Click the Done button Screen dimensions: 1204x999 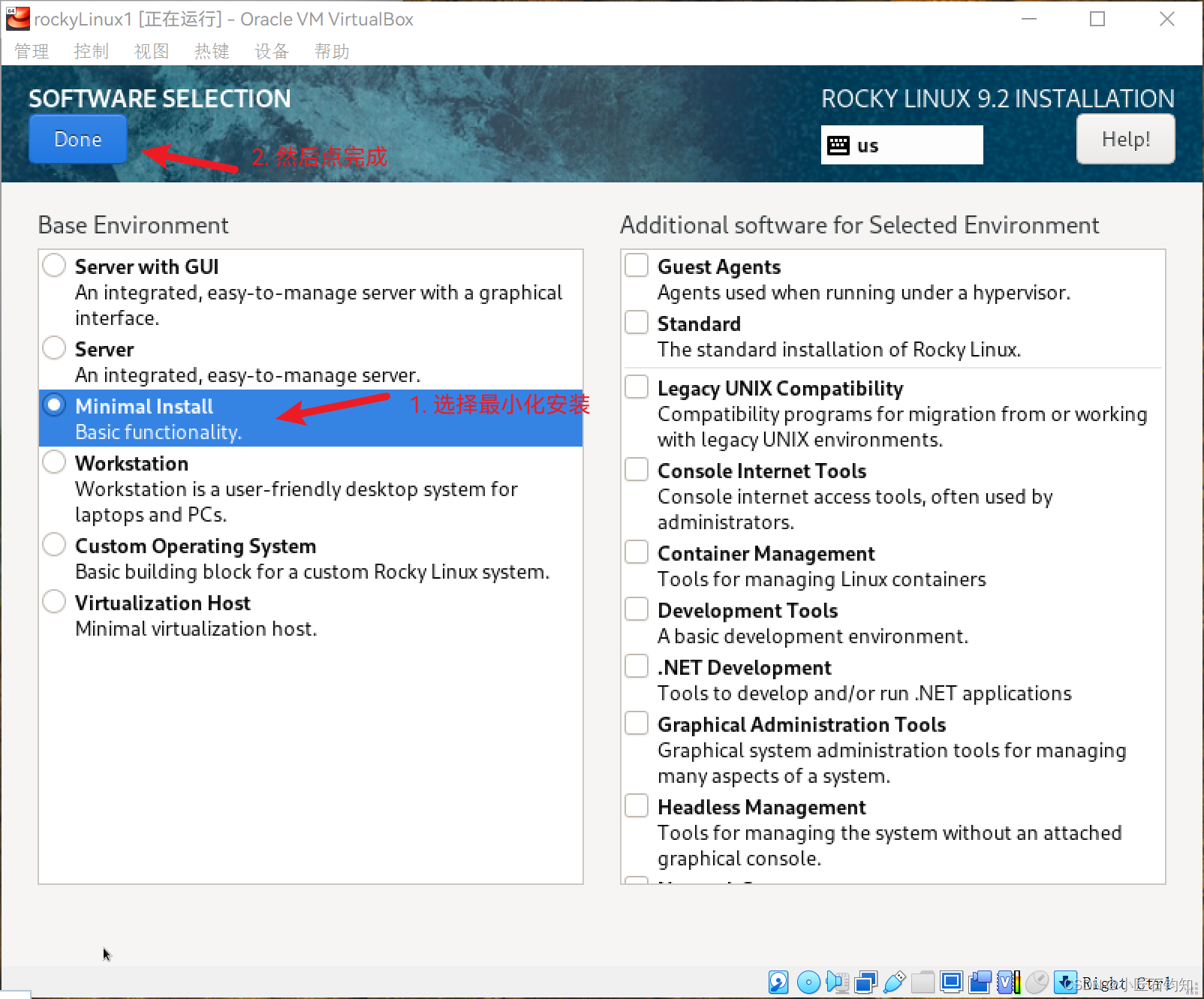78,140
